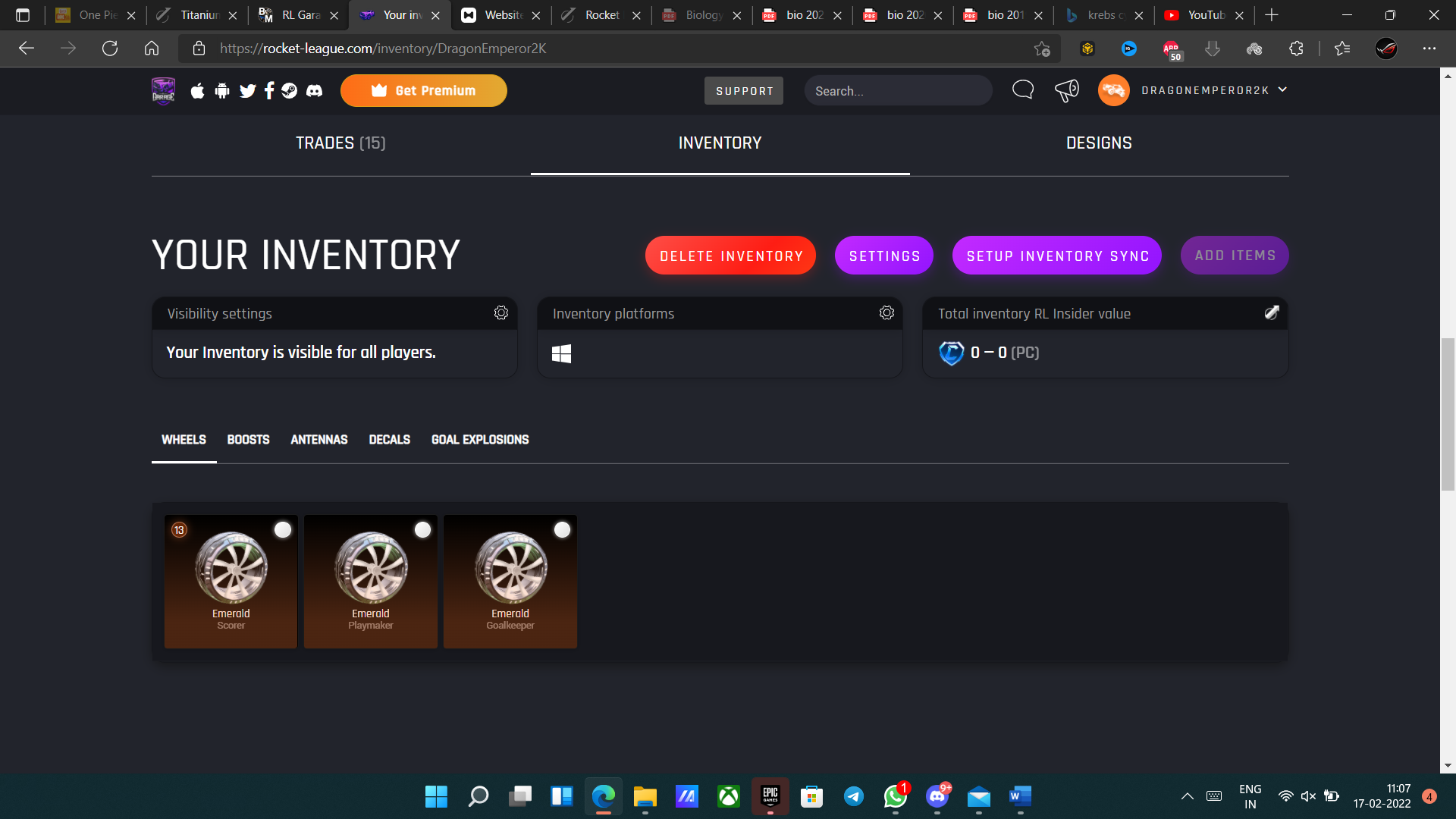Screen dimensions: 1456x819
Task: Open the Facebook icon in the header
Action: click(x=269, y=90)
